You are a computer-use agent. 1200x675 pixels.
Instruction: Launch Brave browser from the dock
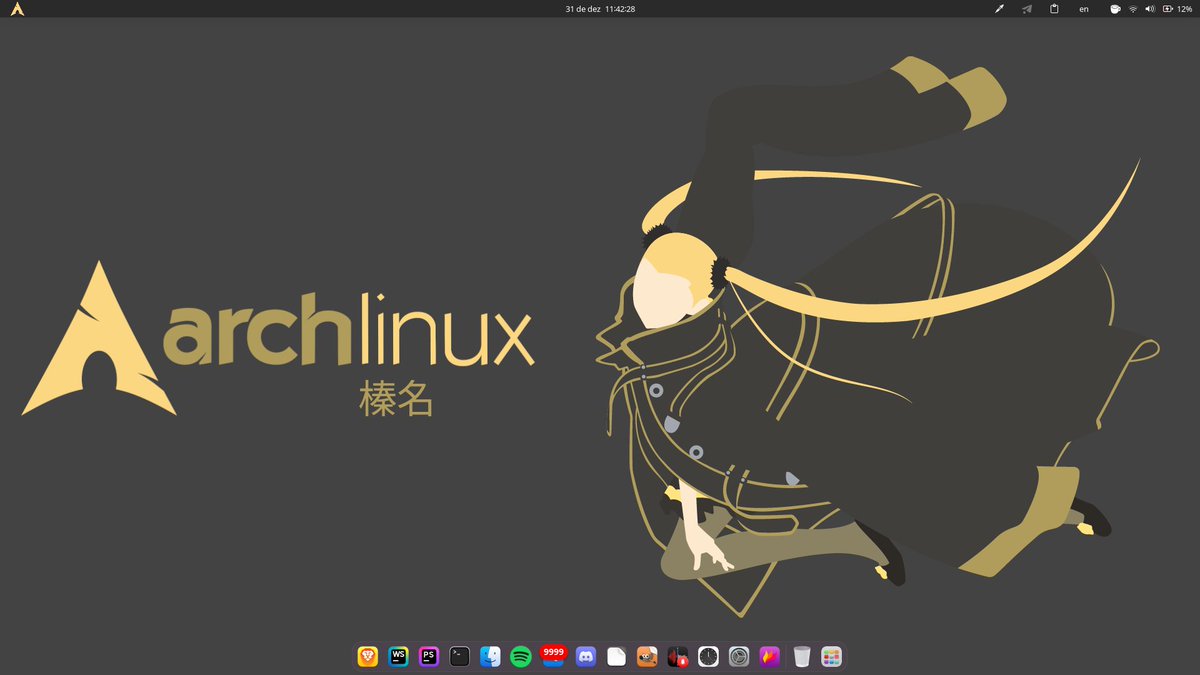coord(368,657)
